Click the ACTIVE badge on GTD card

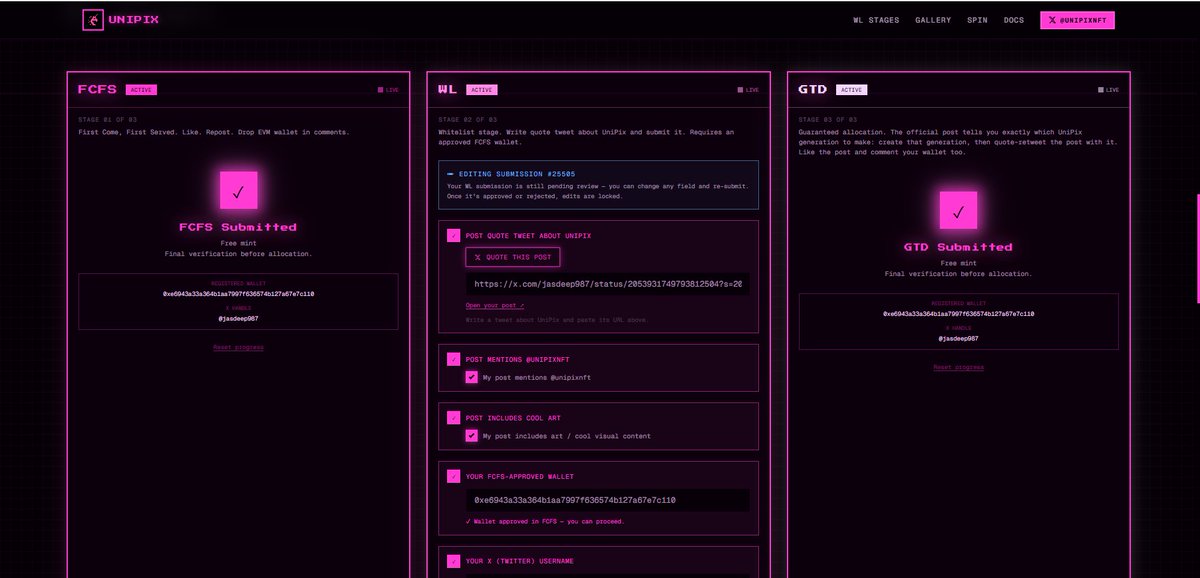[x=851, y=89]
